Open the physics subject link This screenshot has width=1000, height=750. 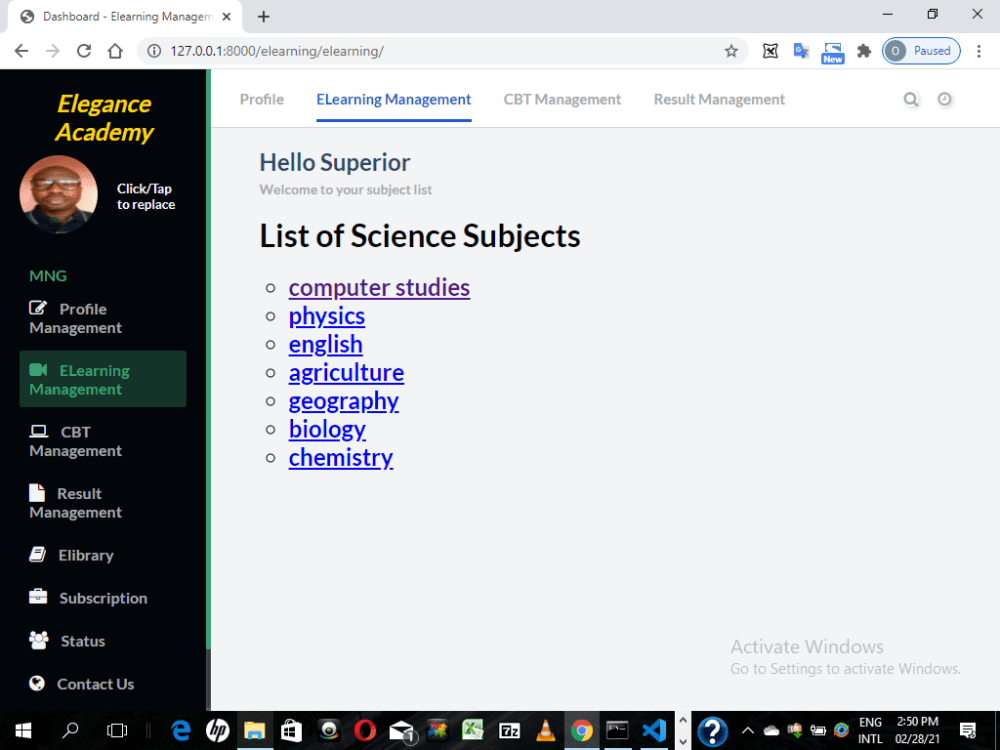(326, 315)
